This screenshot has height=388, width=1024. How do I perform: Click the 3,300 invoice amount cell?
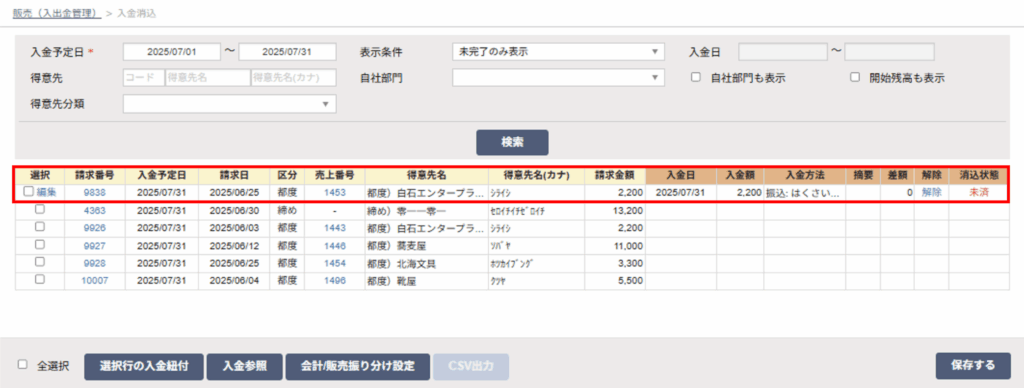(x=615, y=263)
